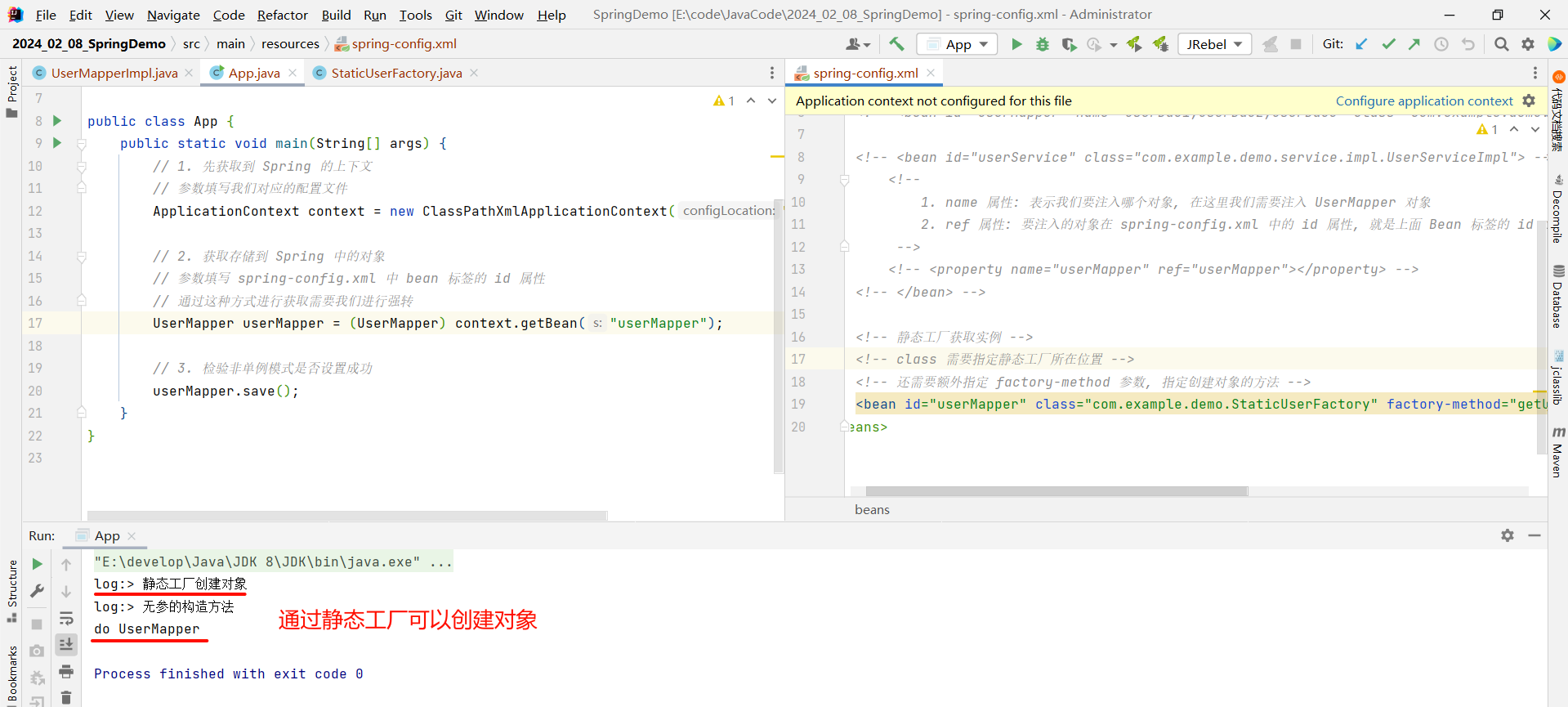This screenshot has height=707, width=1568.
Task: Open the Refactor menu
Action: click(282, 15)
